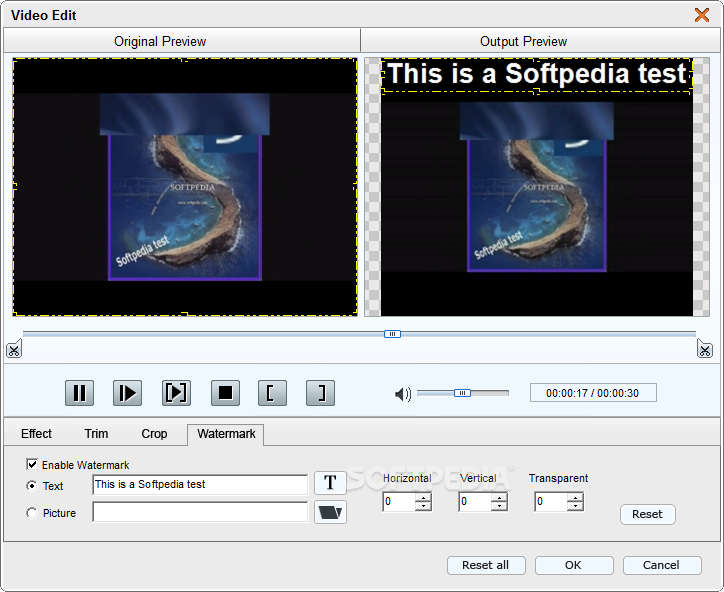Click the timeline seek slider handle
This screenshot has width=724, height=592.
coord(392,334)
